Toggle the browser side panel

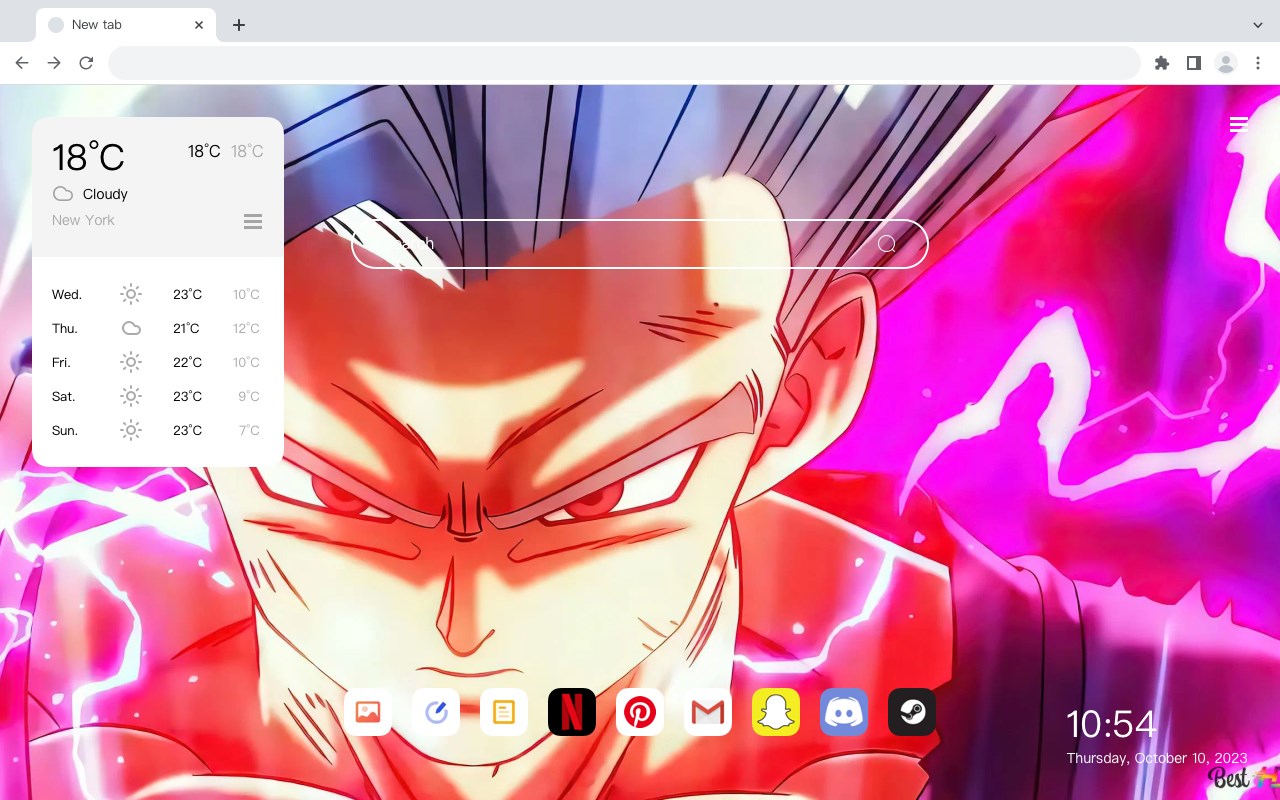click(1194, 63)
